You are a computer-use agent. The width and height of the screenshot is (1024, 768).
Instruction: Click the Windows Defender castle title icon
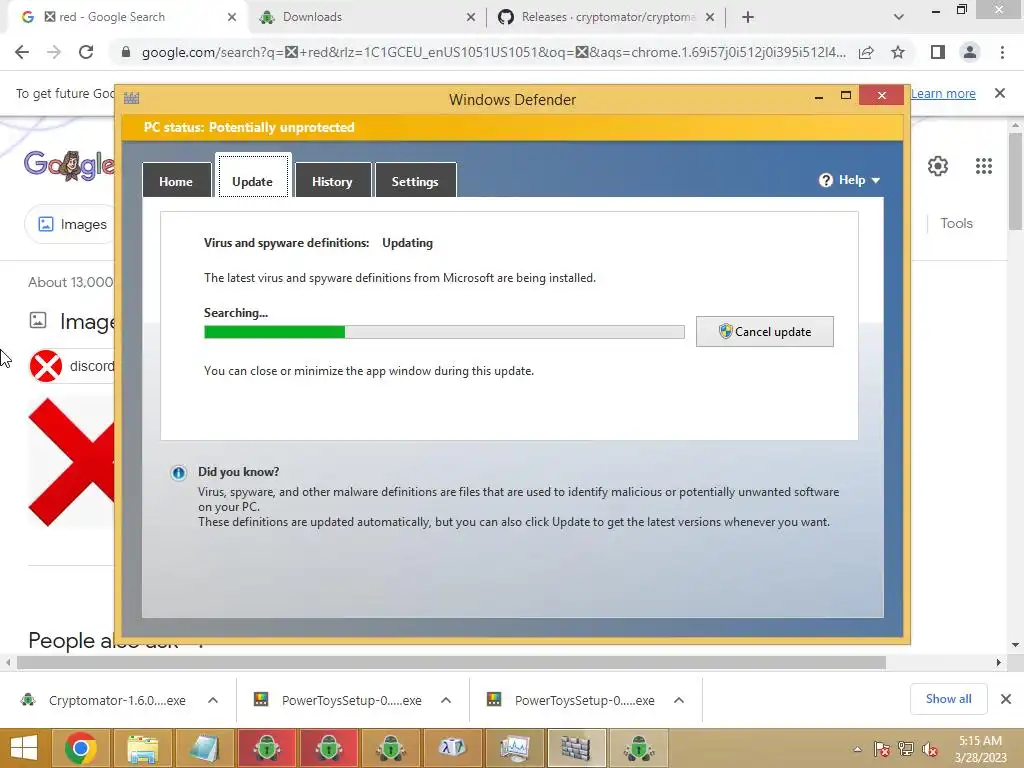(132, 99)
